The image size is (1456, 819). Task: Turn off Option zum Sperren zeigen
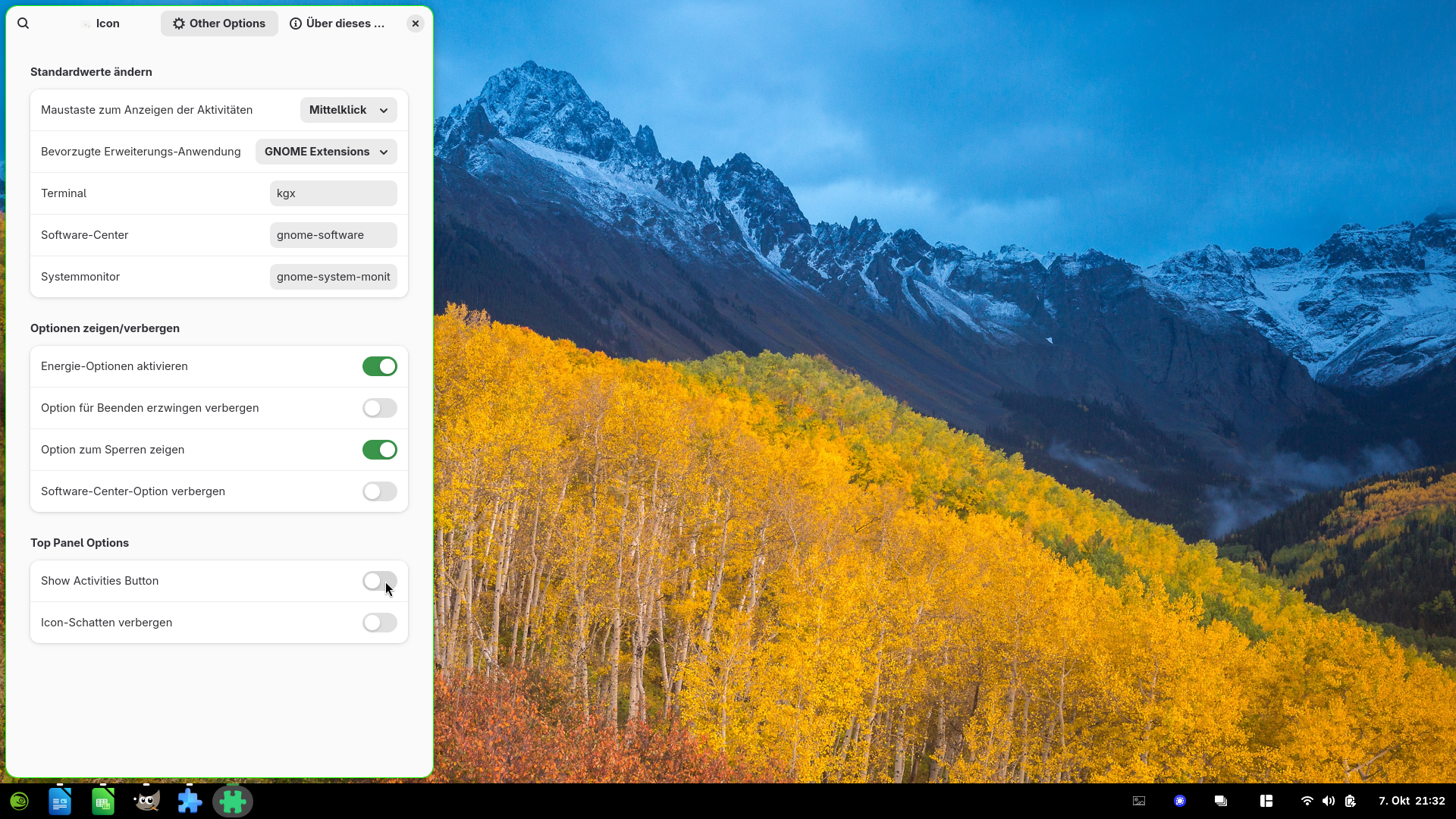coord(379,450)
